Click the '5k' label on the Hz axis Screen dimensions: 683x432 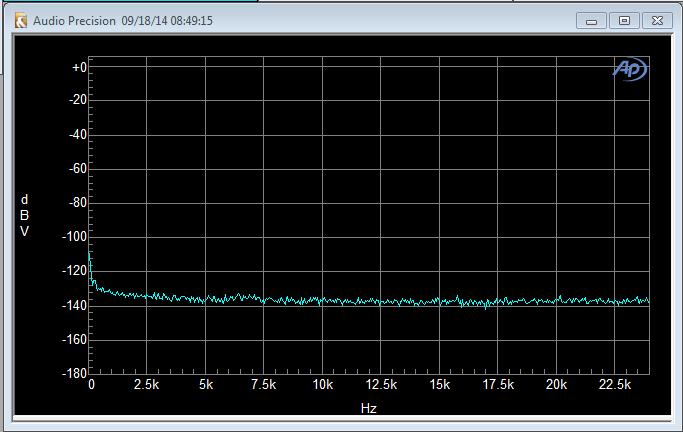click(206, 385)
